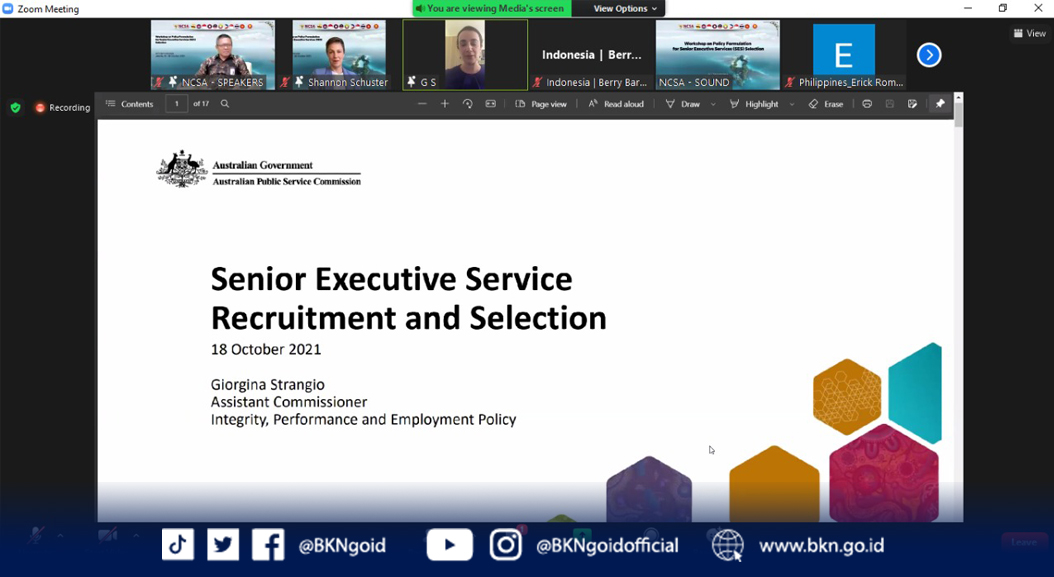Expand the Highlight color dropdown arrow
1054x577 pixels.
point(792,104)
